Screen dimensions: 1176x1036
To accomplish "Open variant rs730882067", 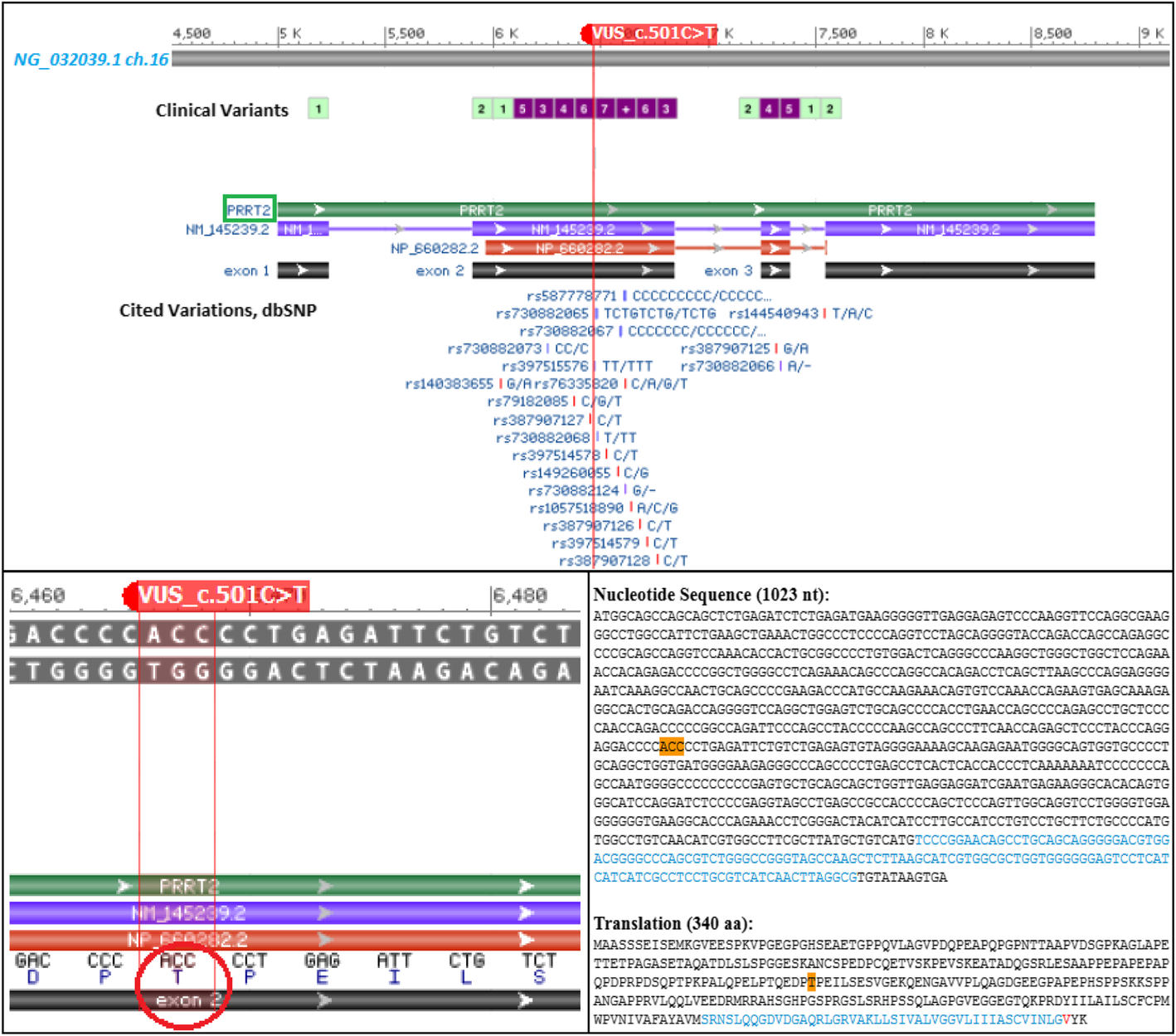I will click(566, 331).
